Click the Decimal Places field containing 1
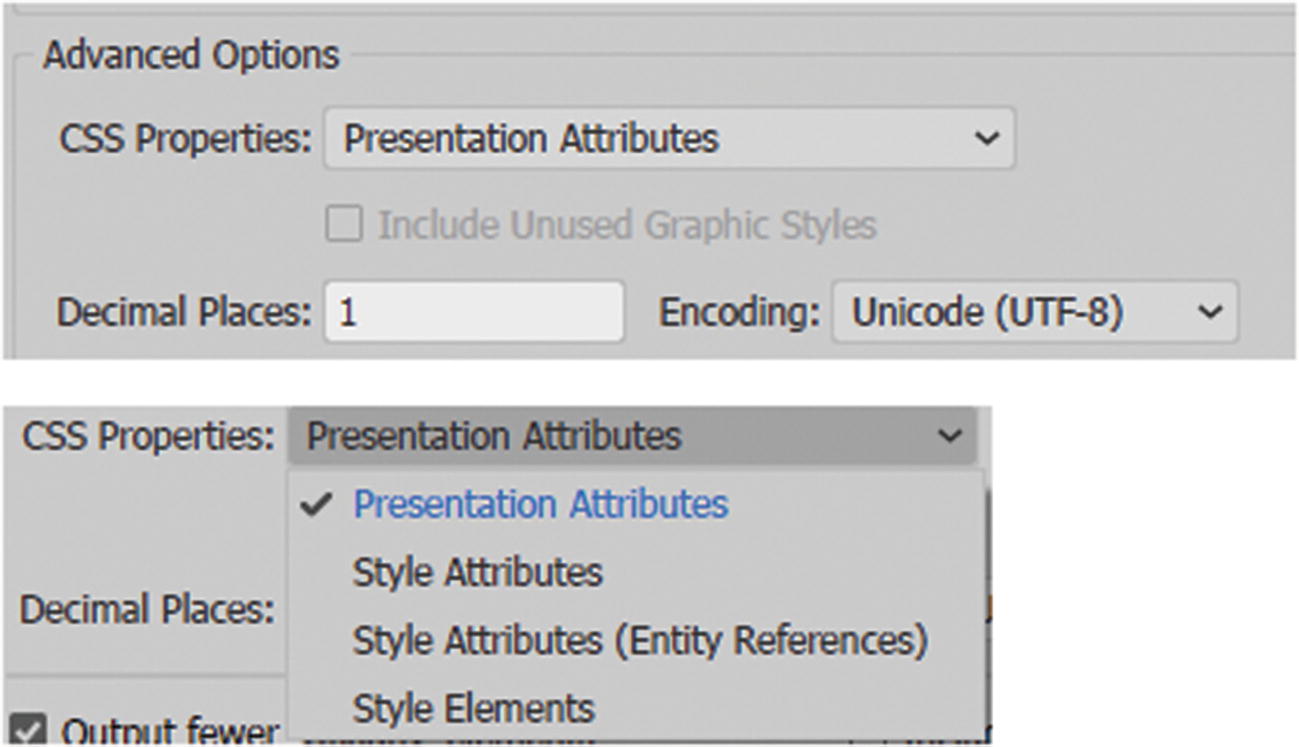 [x=474, y=313]
